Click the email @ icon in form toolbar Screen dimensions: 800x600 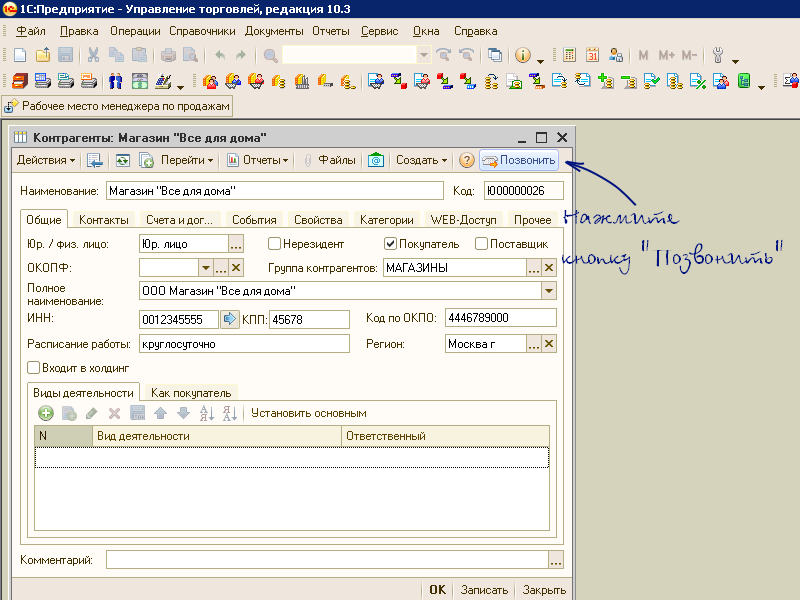point(376,161)
